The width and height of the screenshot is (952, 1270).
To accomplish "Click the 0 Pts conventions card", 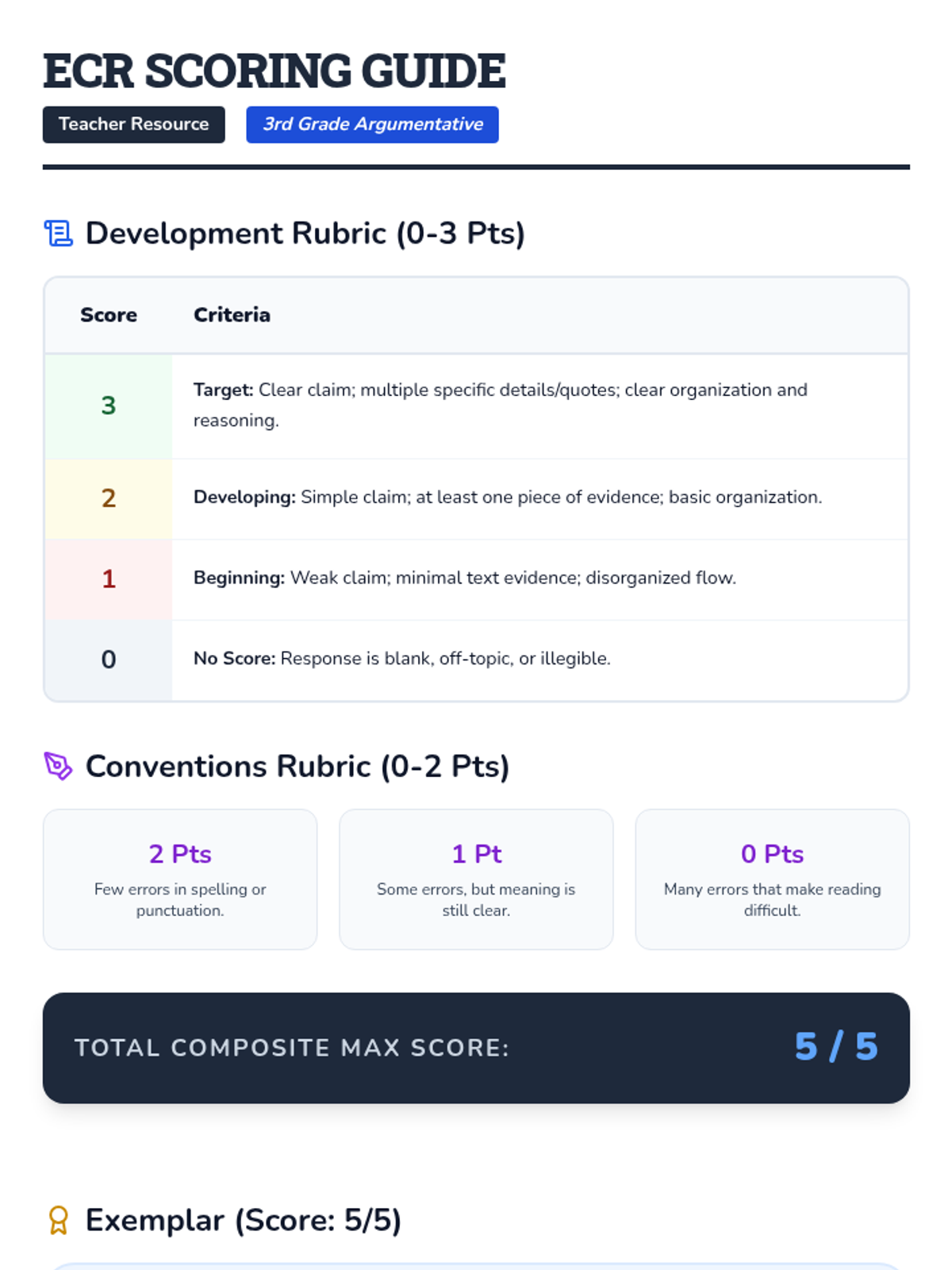I will point(772,879).
